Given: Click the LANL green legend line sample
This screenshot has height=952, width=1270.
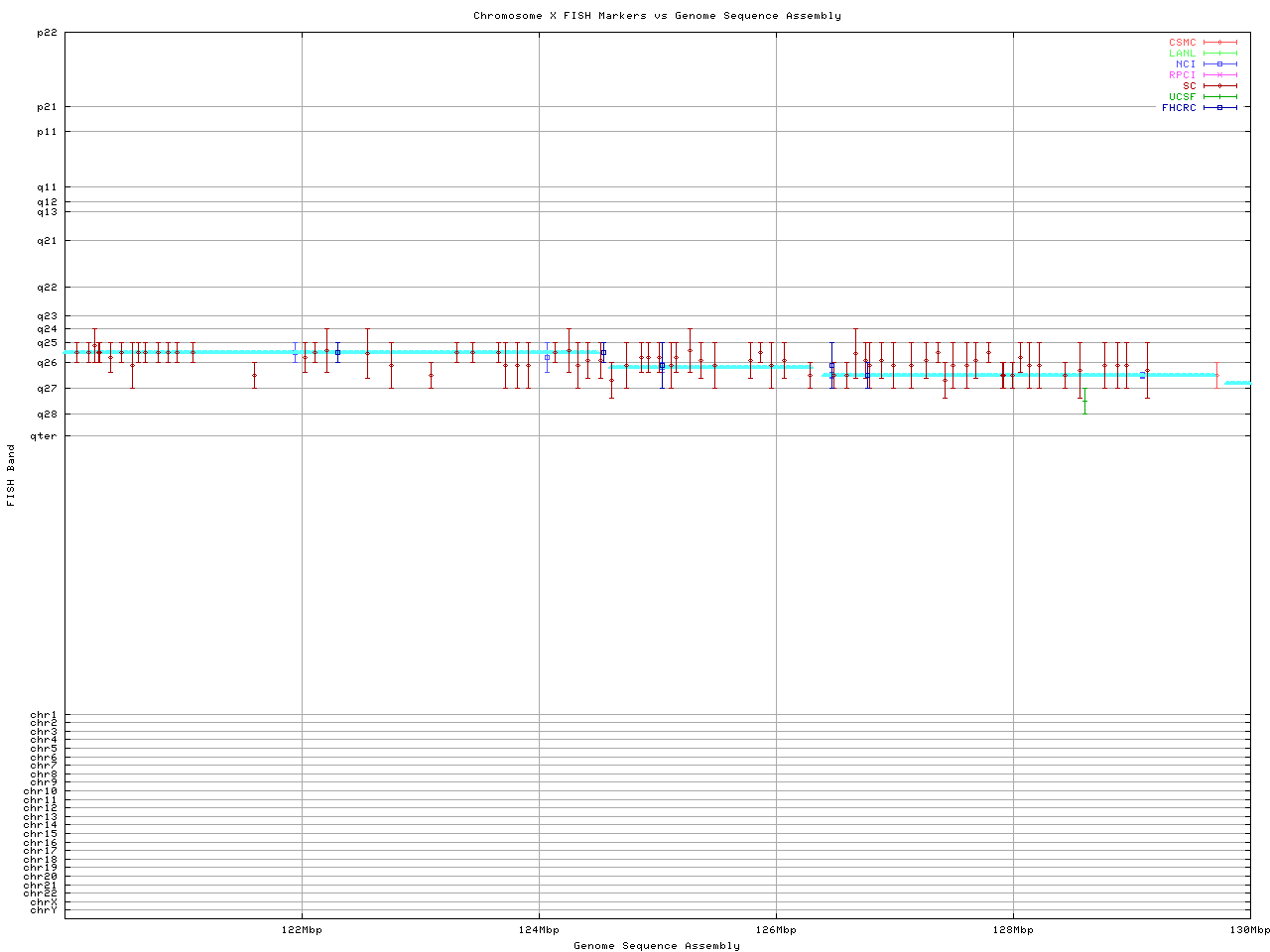Looking at the screenshot, I should coord(1219,54).
